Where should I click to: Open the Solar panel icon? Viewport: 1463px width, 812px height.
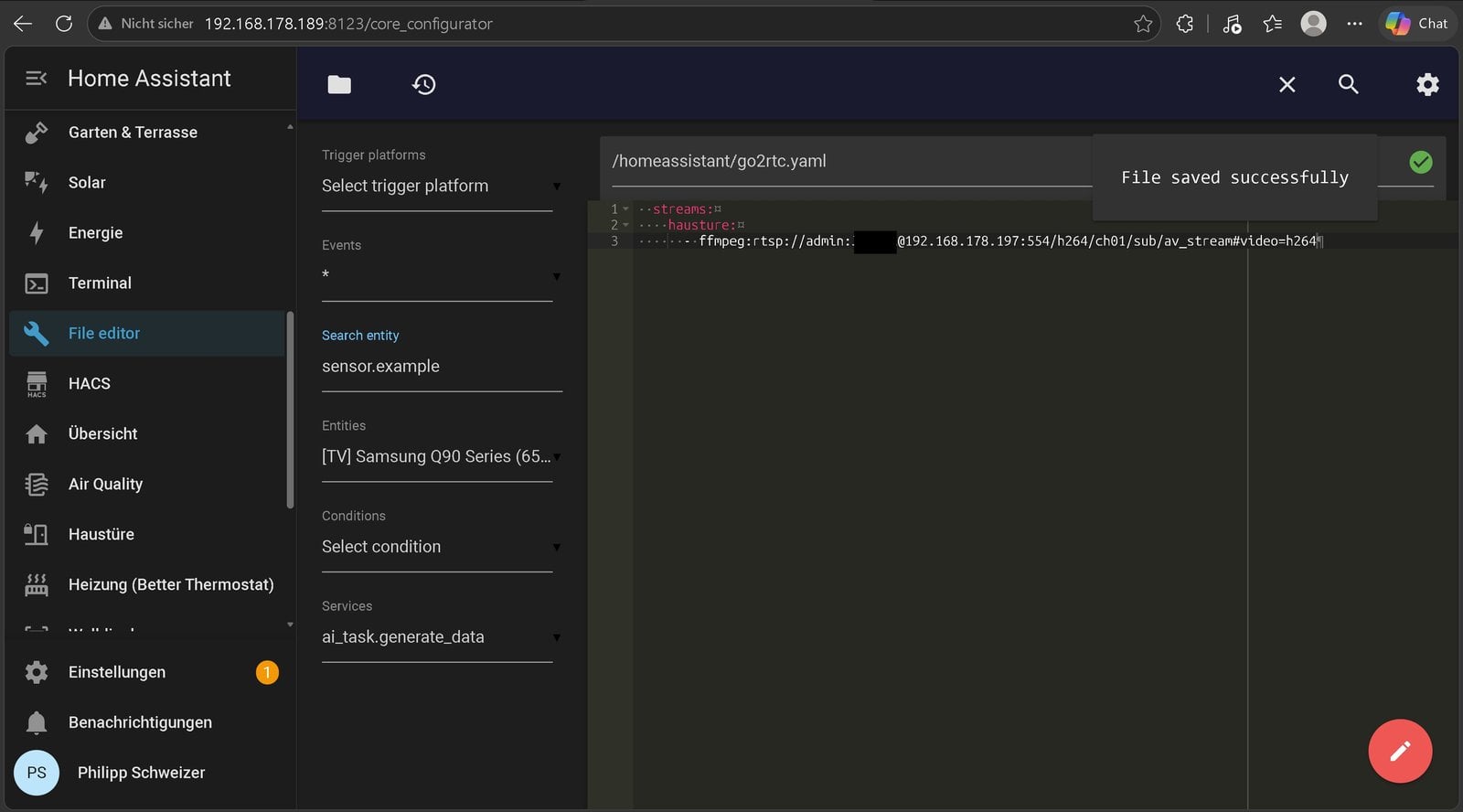pos(37,183)
